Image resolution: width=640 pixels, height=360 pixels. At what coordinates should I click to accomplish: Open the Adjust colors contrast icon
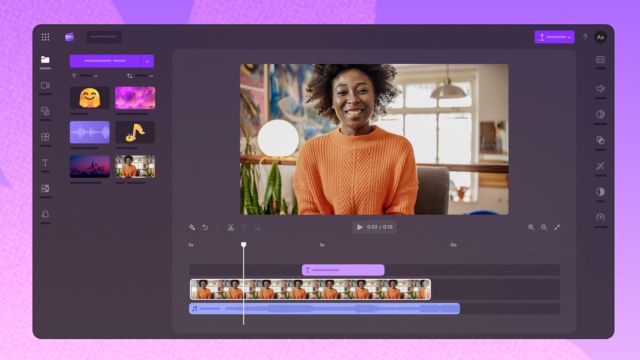600,191
